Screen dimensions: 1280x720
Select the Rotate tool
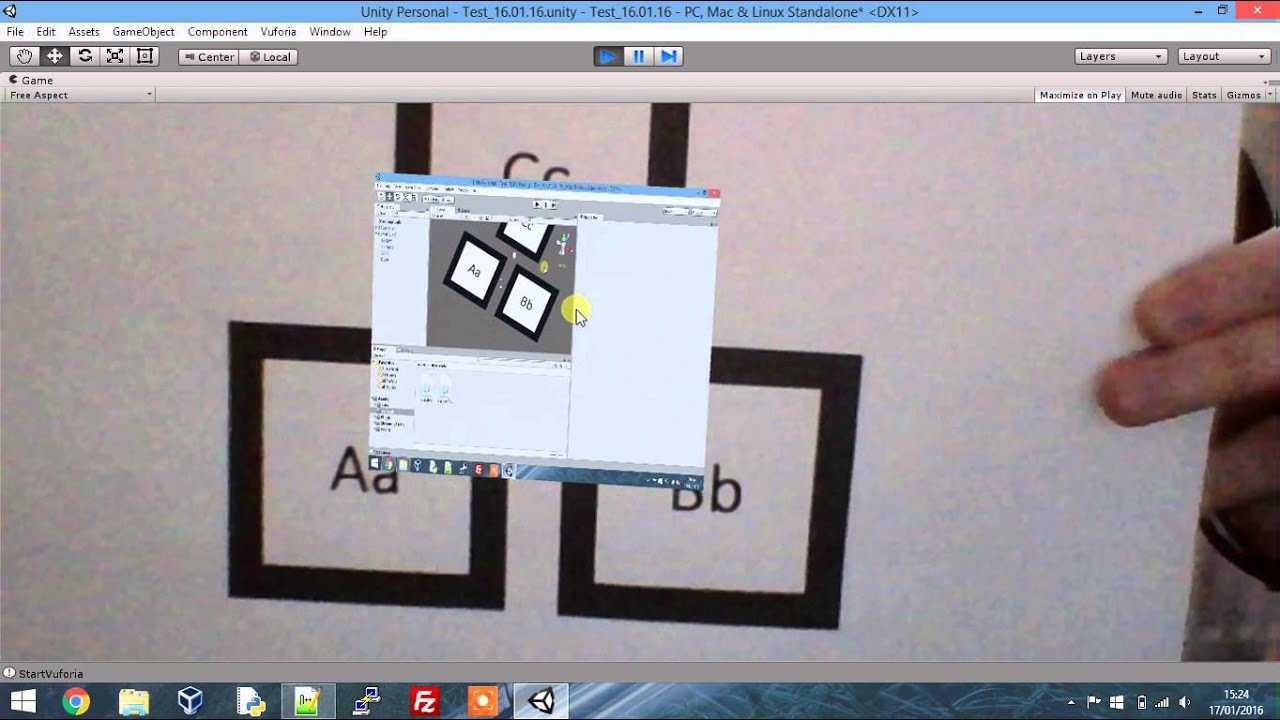[85, 57]
